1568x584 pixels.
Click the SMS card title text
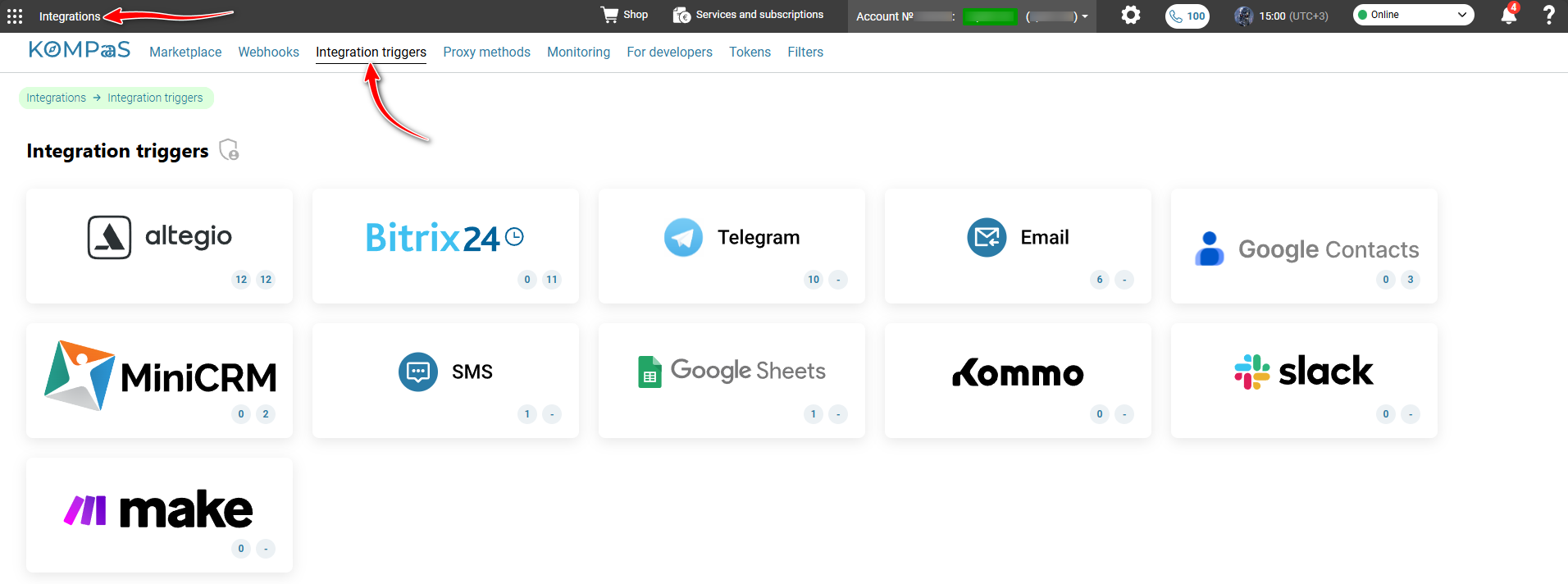[x=472, y=372]
